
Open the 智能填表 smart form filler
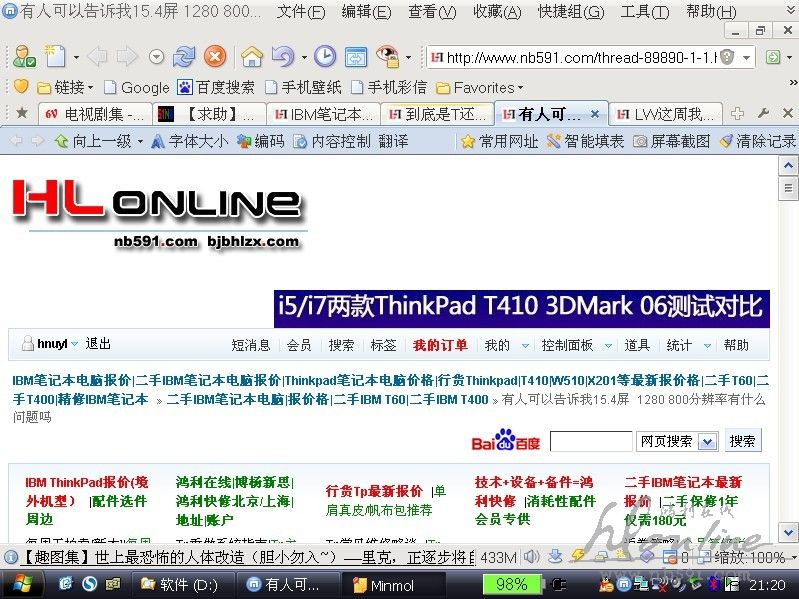[584, 141]
